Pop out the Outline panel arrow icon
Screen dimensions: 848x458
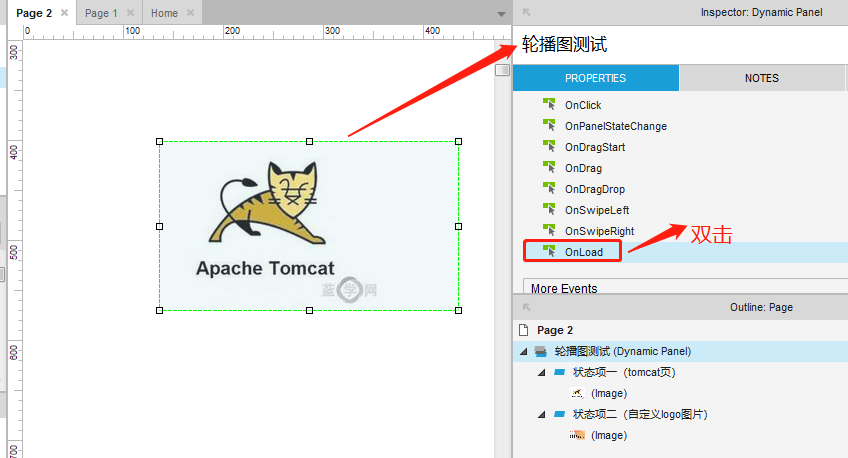[x=526, y=307]
